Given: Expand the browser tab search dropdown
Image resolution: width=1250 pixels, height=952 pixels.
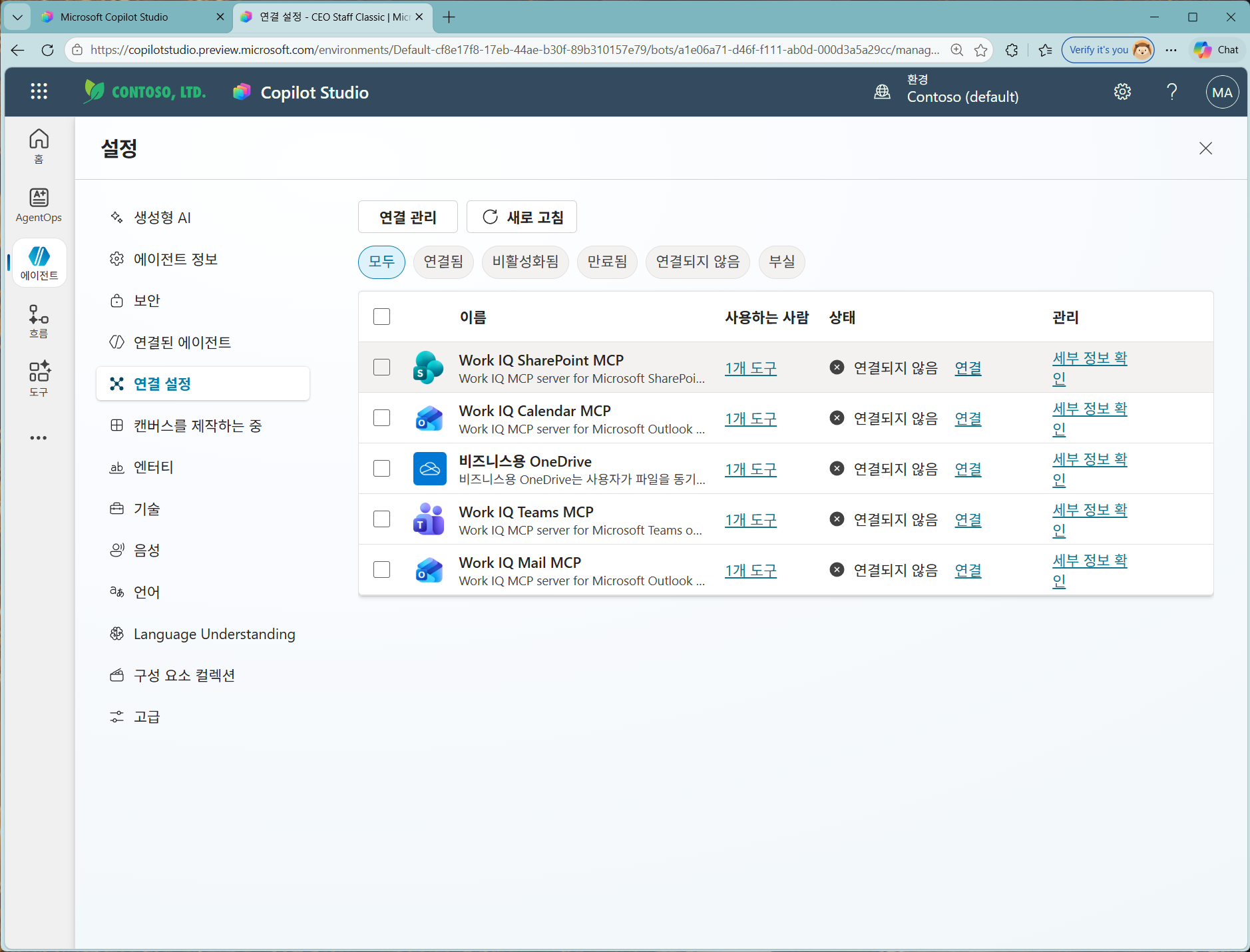Looking at the screenshot, I should (x=17, y=17).
